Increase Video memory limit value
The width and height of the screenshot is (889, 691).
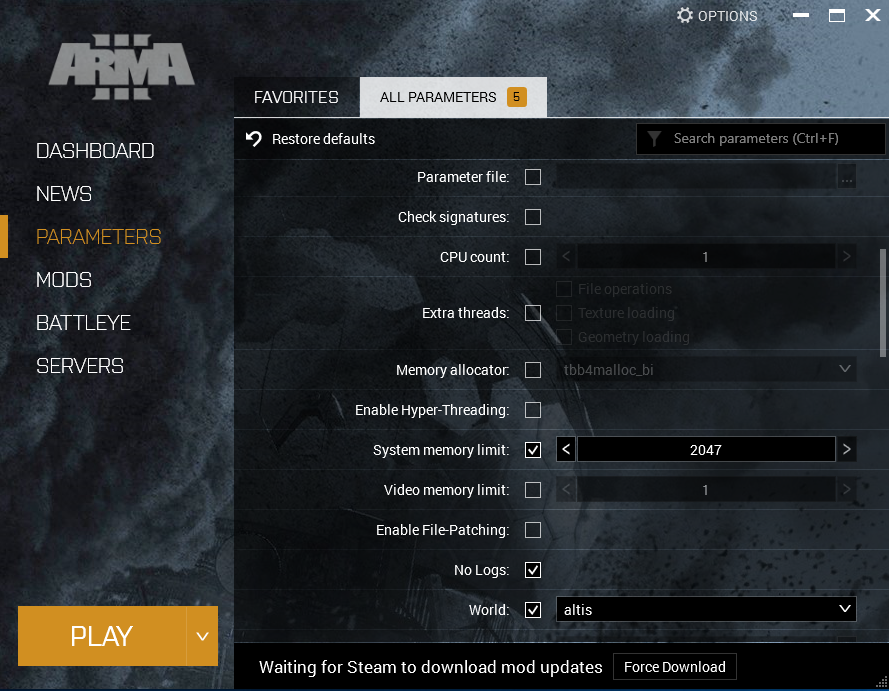coord(846,490)
